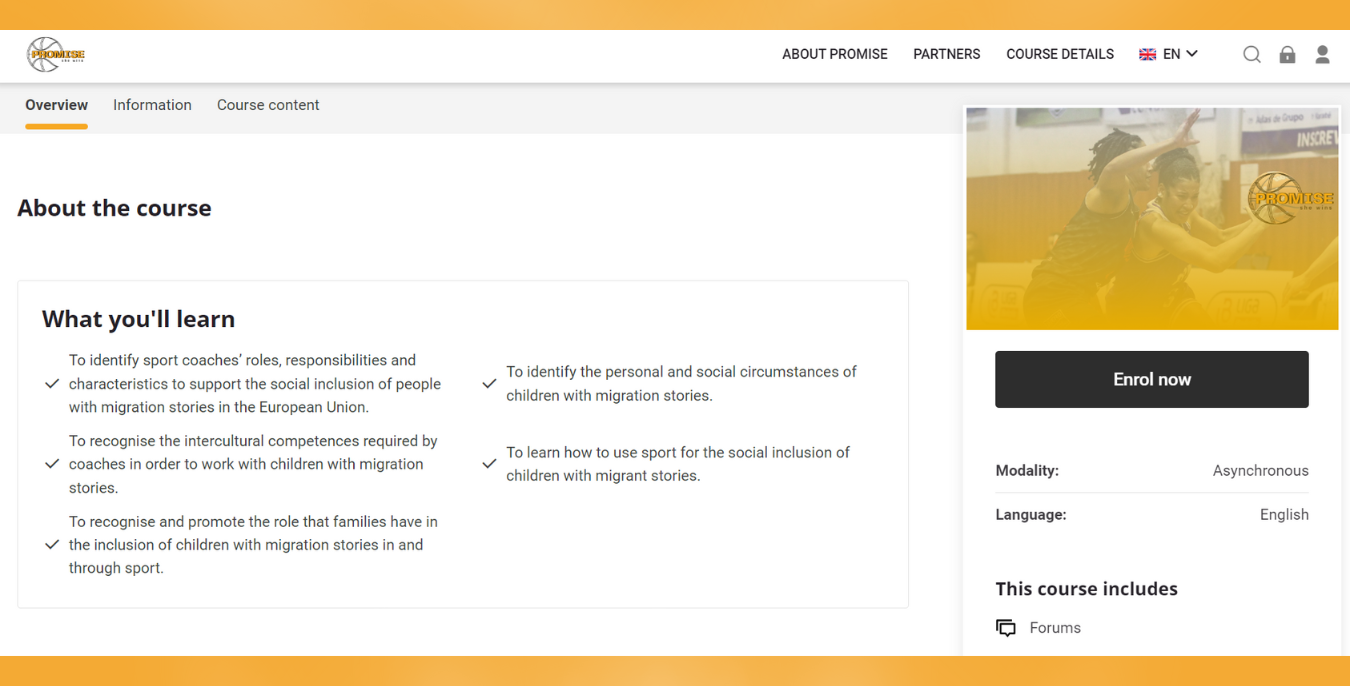This screenshot has height=686, width=1350.
Task: Open COURSE DETAILS menu item
Action: click(x=1060, y=55)
